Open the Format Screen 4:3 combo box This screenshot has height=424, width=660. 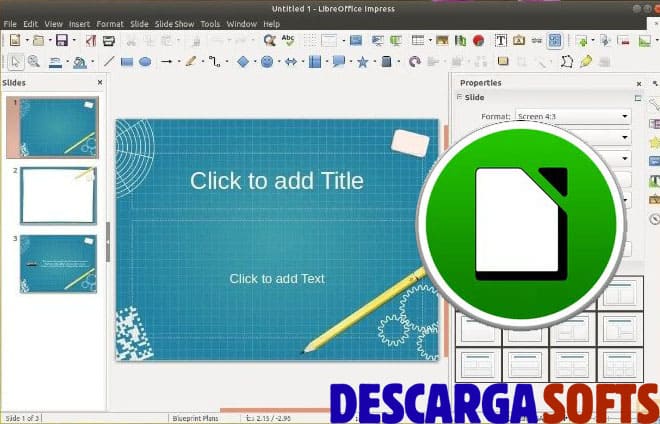573,116
